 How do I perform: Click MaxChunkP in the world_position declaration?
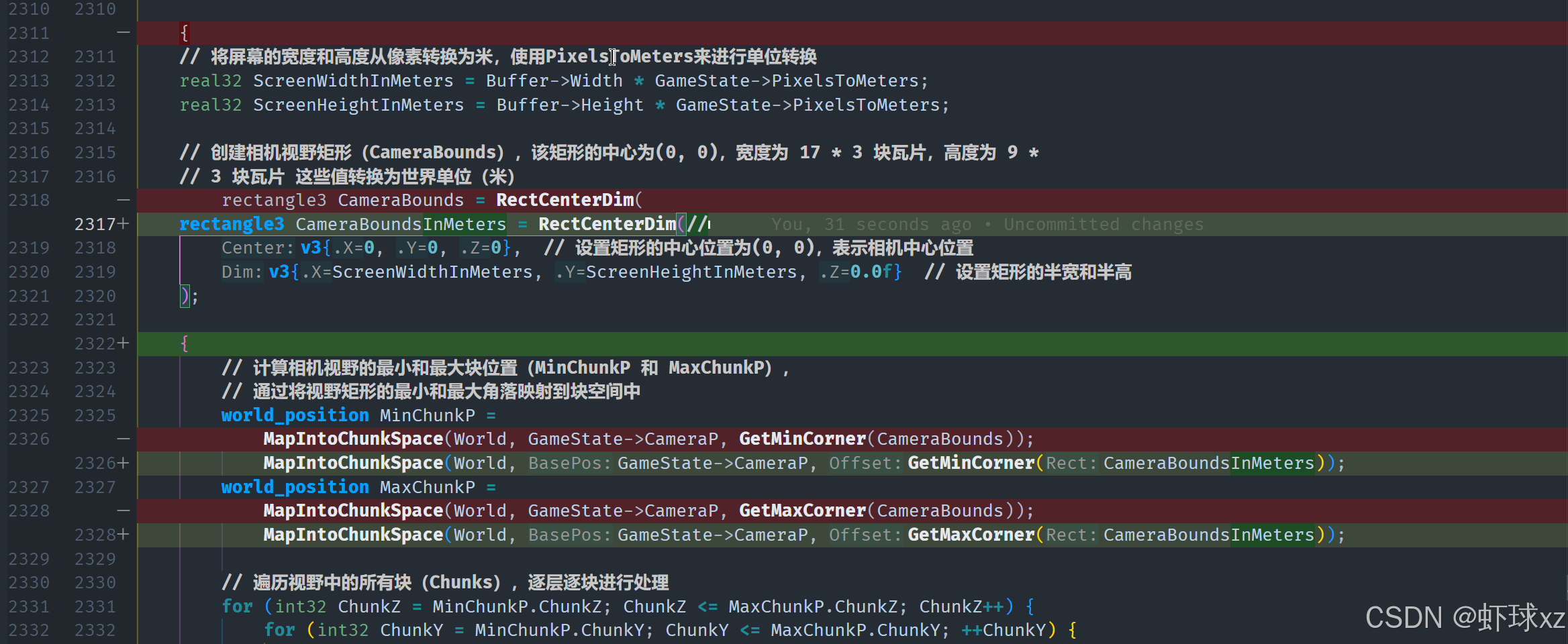[427, 487]
